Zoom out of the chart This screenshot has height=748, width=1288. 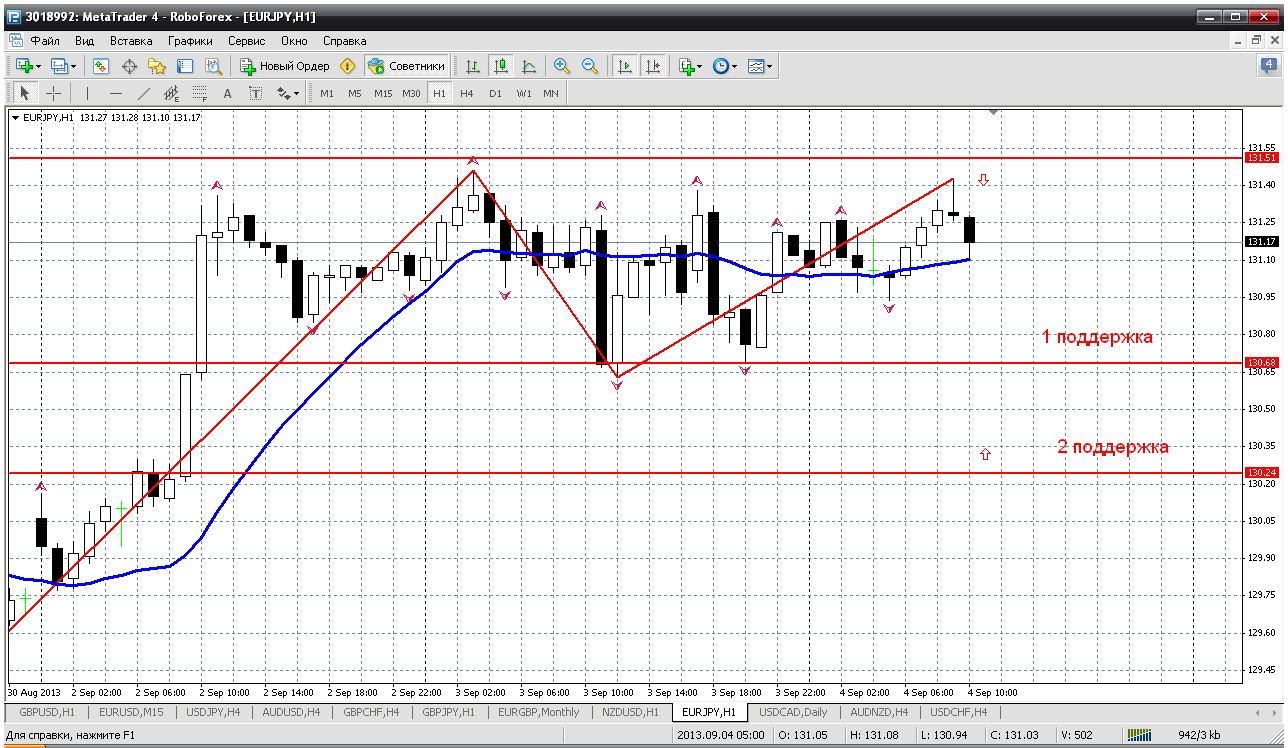tap(590, 66)
